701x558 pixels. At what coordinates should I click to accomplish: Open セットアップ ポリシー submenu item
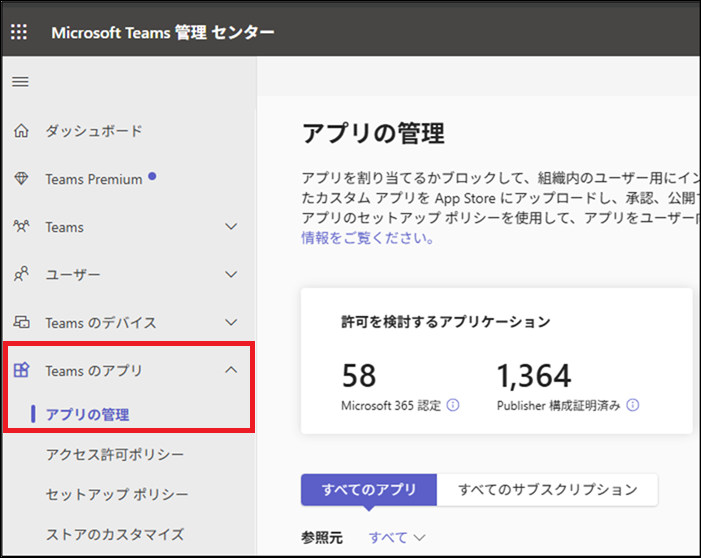[x=117, y=494]
